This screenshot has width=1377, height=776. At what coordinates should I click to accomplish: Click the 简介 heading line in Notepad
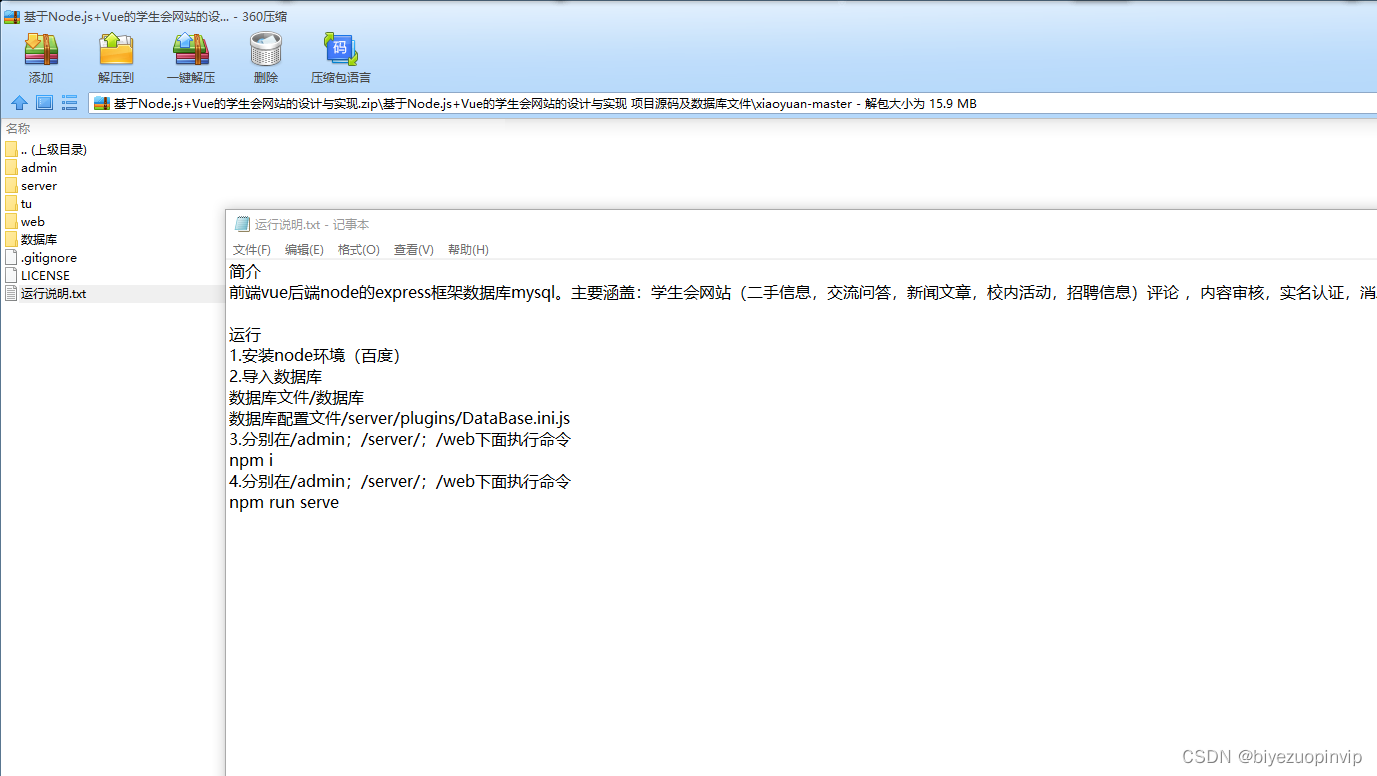pyautogui.click(x=245, y=272)
